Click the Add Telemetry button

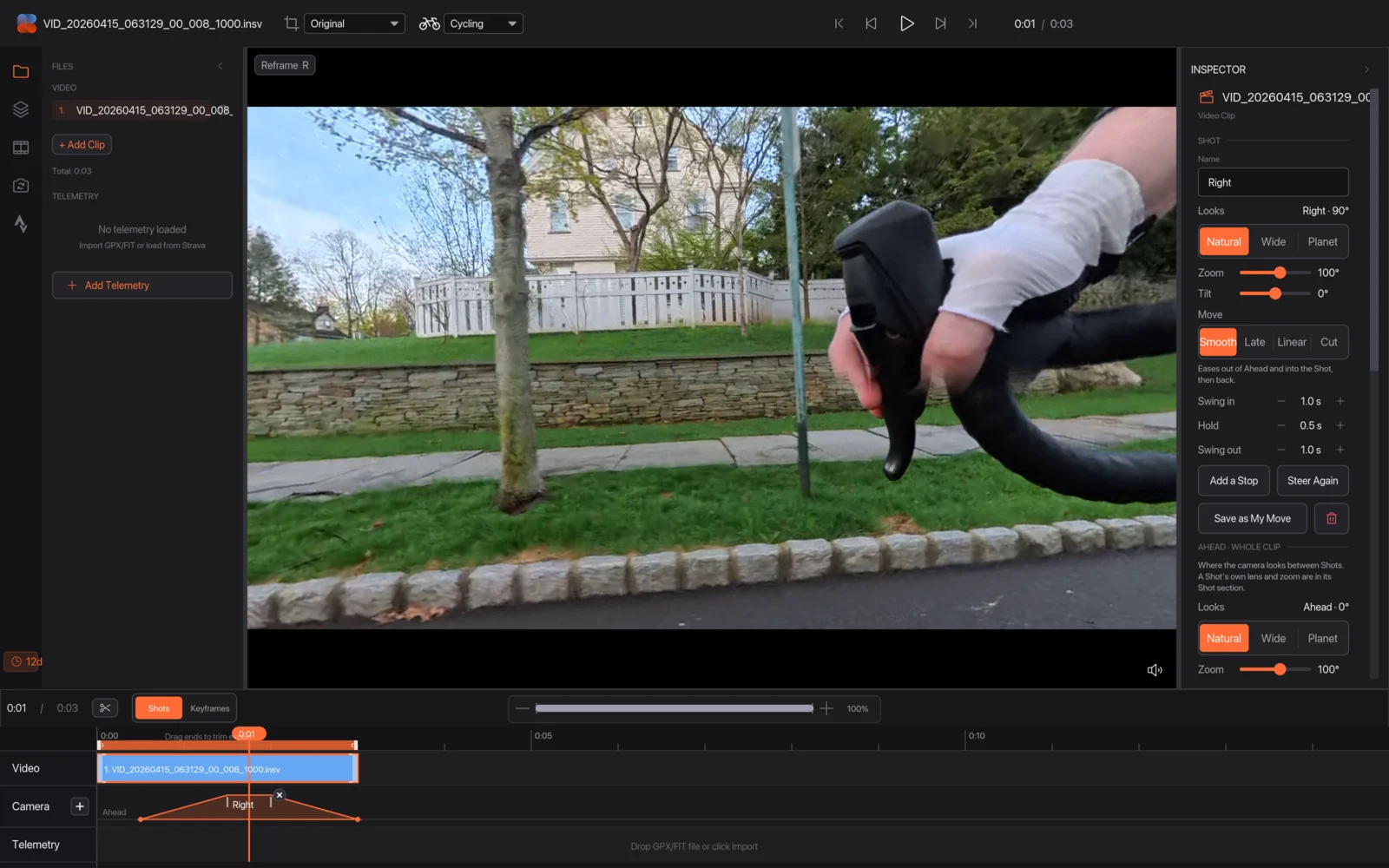pos(142,286)
